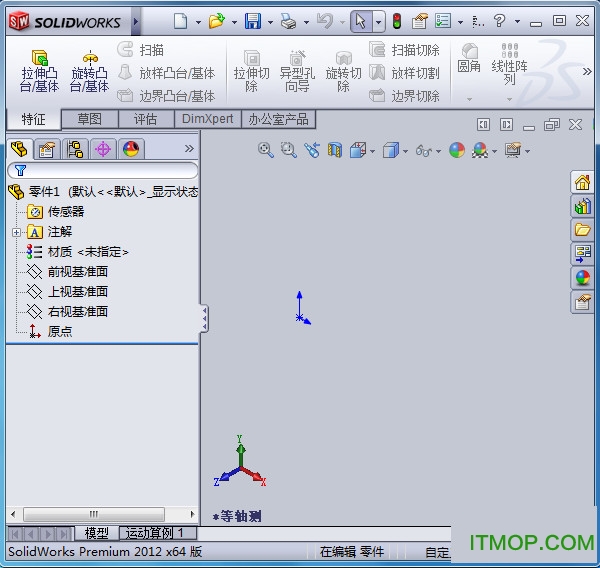Open View Palette icon in task pane
Viewport: 600px width, 568px height.
point(582,253)
